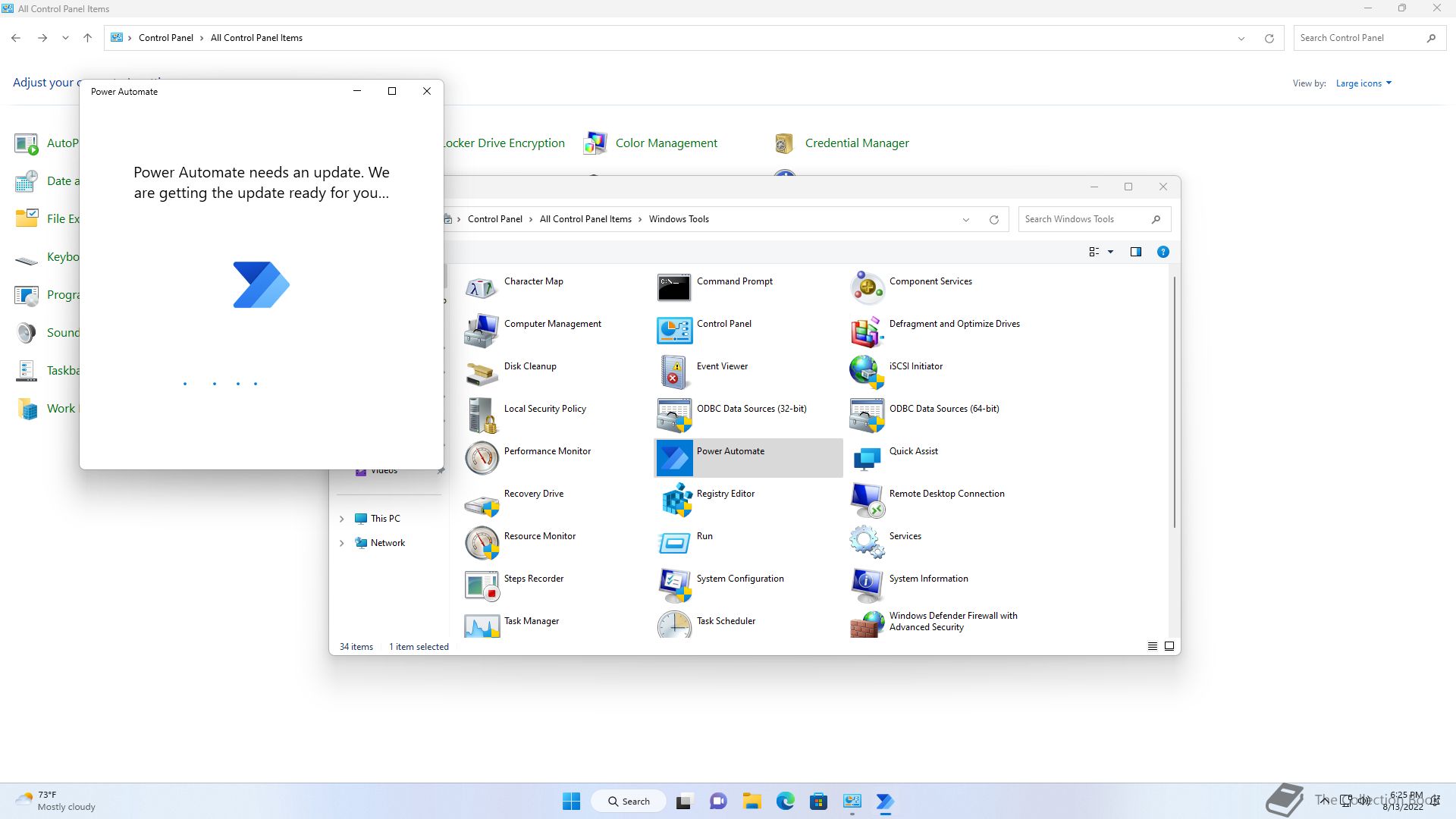Viewport: 1456px width, 819px height.
Task: Expand This PC tree node
Action: point(342,519)
